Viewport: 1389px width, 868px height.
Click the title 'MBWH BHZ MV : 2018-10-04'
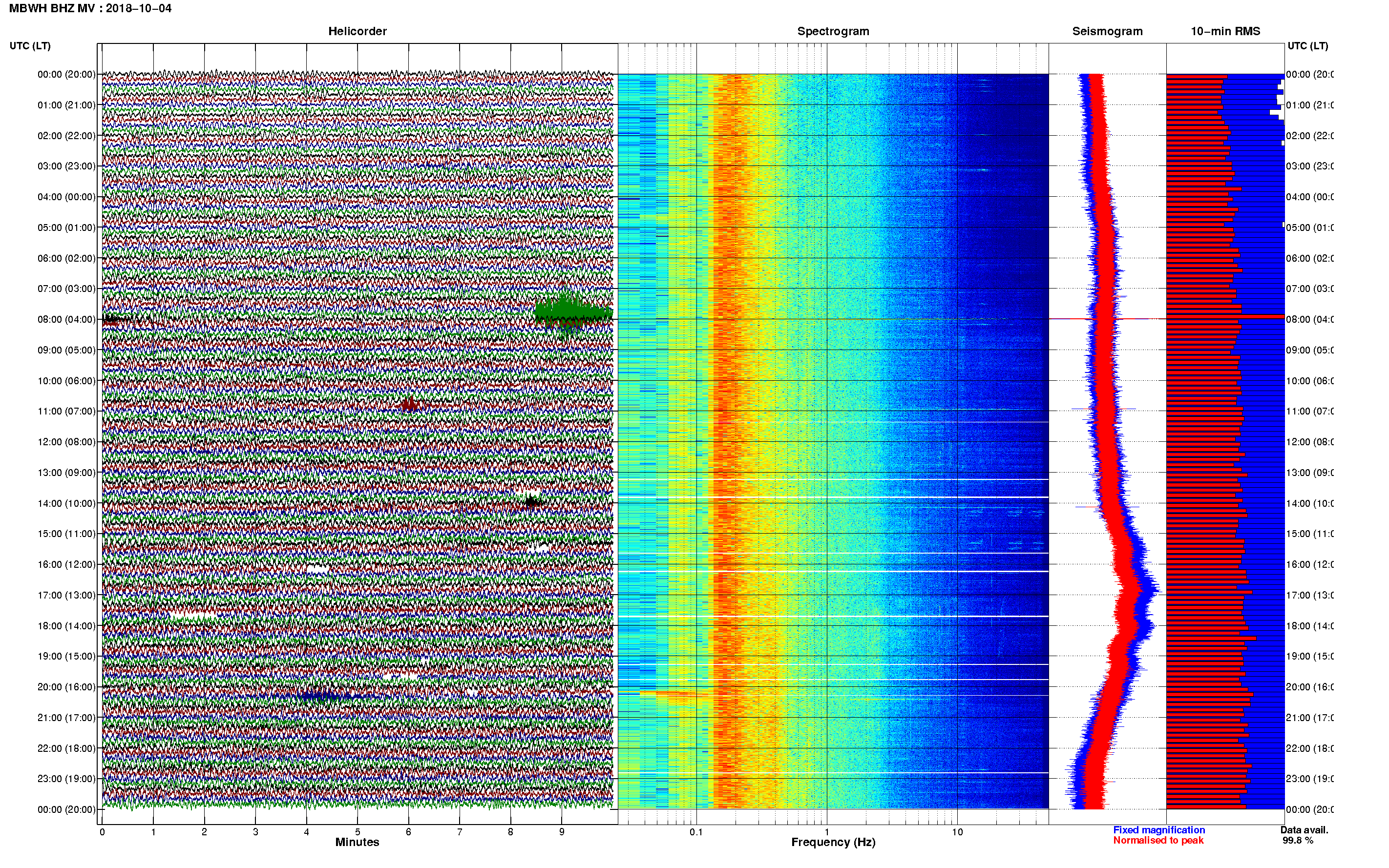pyautogui.click(x=90, y=8)
